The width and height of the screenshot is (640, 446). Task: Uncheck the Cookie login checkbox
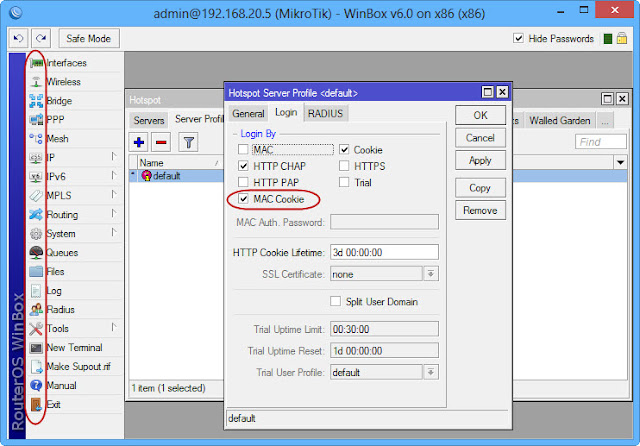[344, 150]
